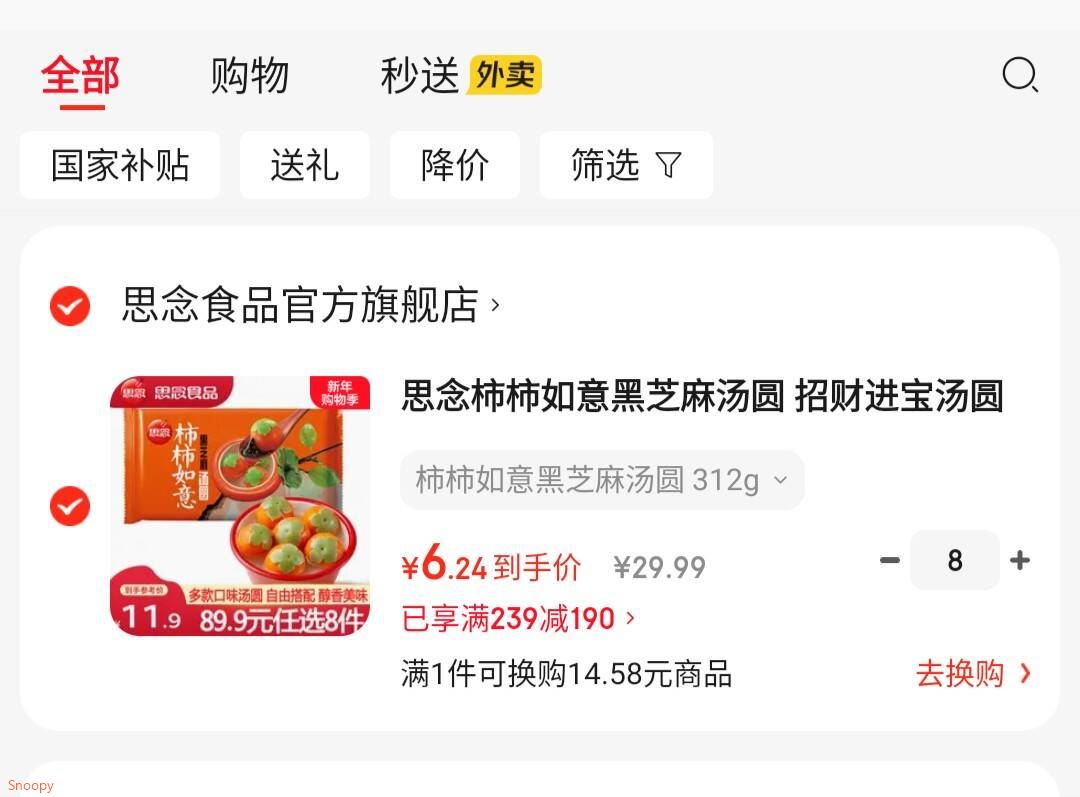Switch to the 秒送 tab
1080x797 pixels.
[x=419, y=75]
